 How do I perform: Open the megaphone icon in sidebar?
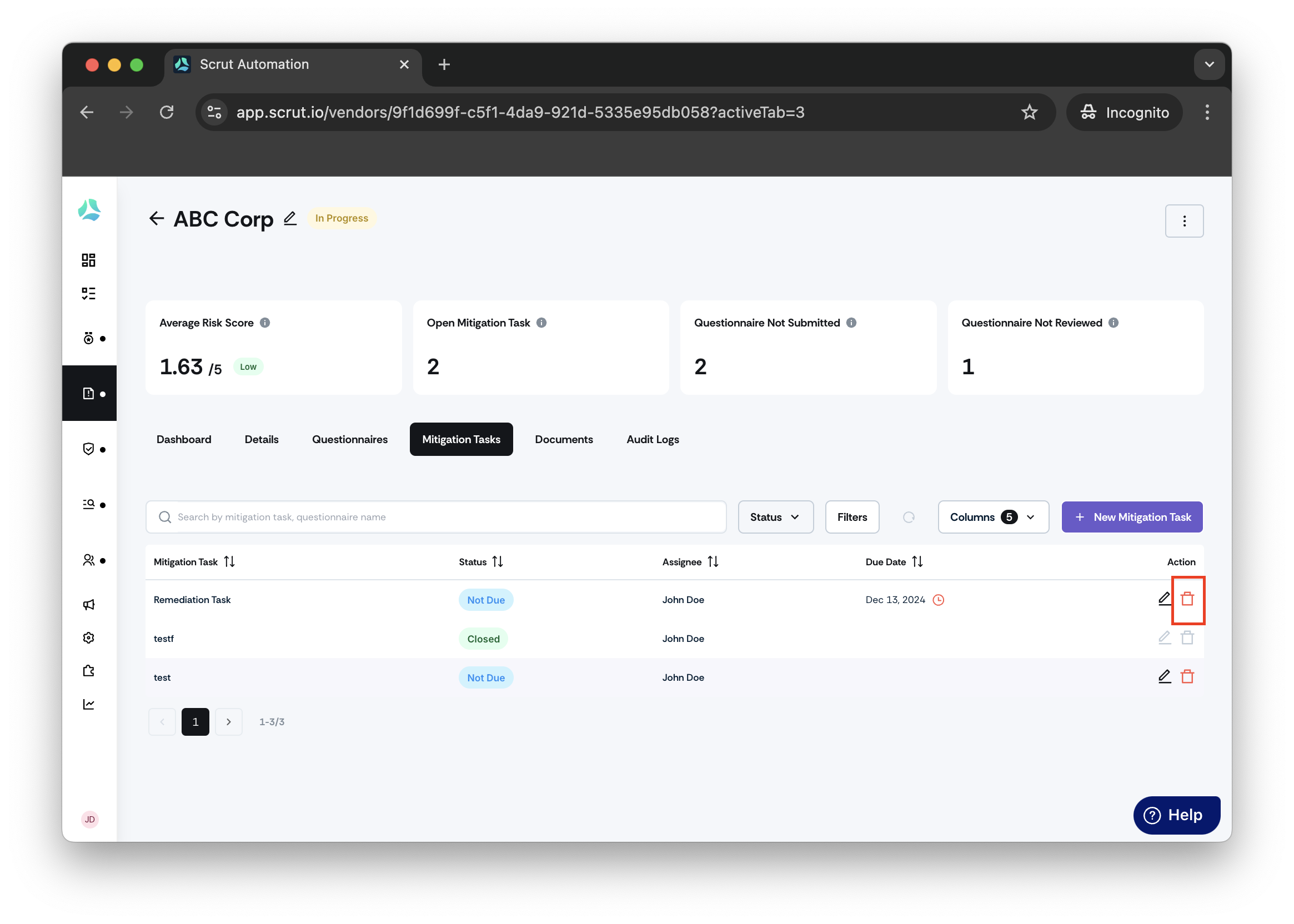[x=88, y=605]
